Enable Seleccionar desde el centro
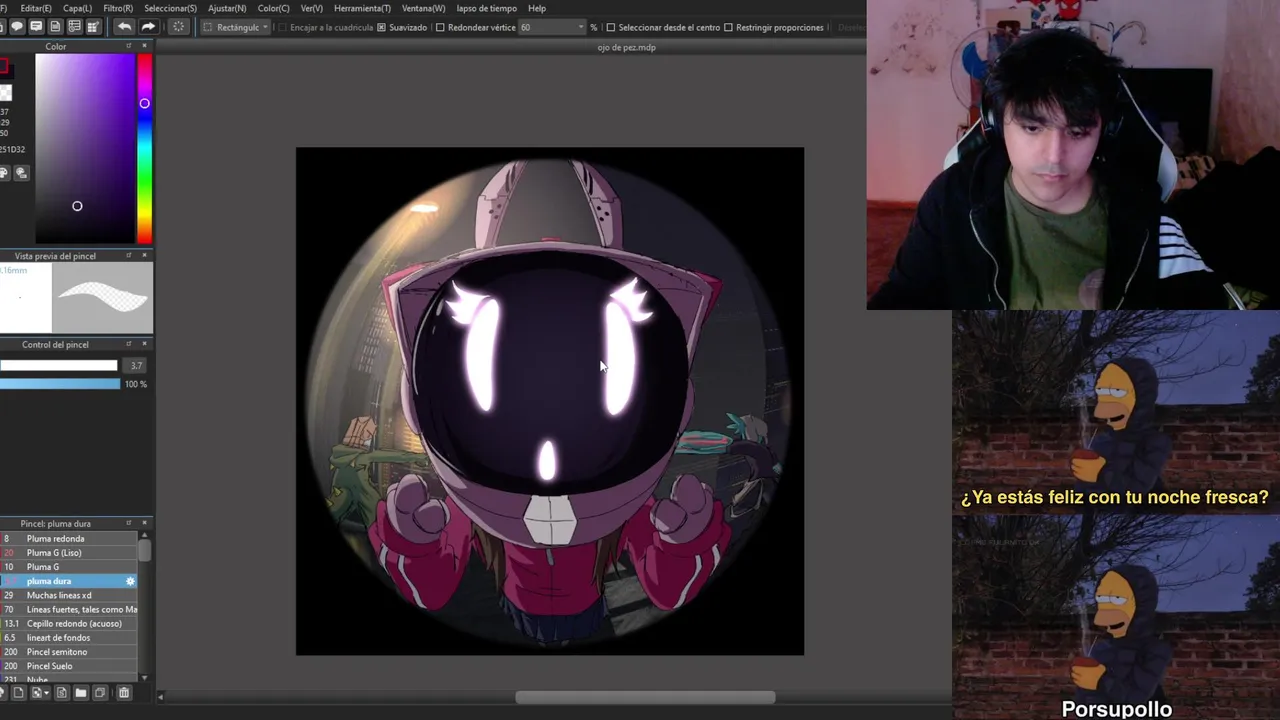1280x720 pixels. coord(611,27)
